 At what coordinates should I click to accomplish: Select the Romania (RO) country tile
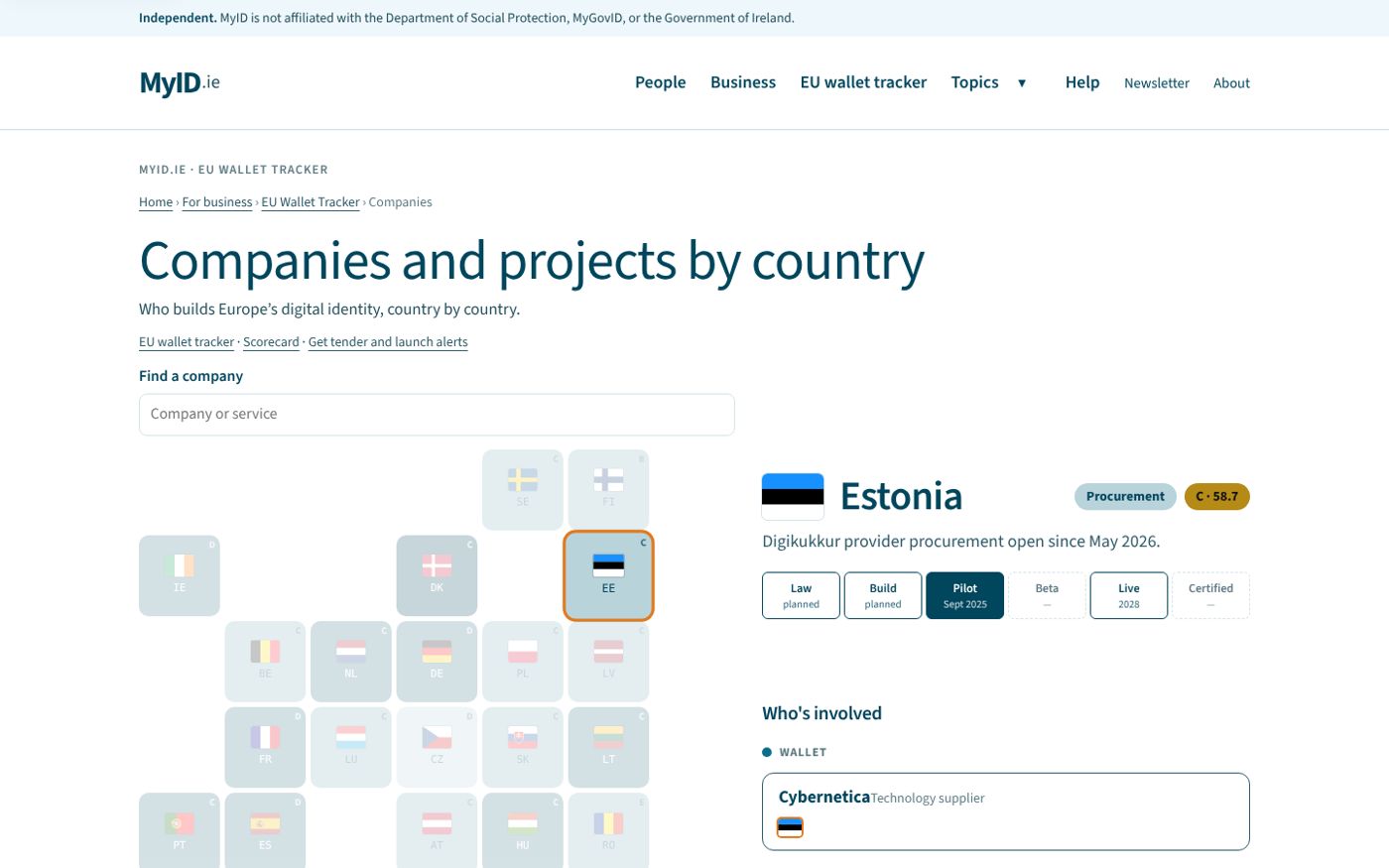[x=608, y=831]
